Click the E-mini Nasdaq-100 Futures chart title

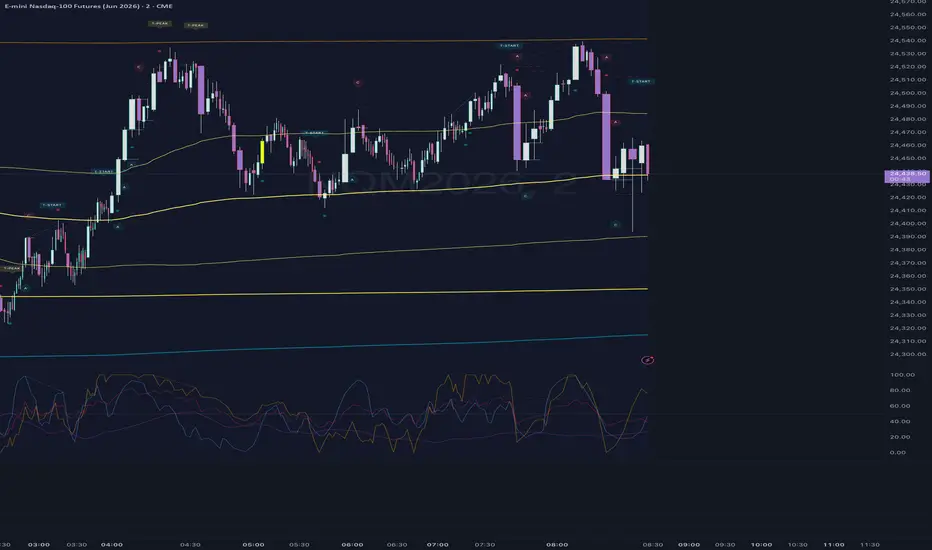(89, 6)
